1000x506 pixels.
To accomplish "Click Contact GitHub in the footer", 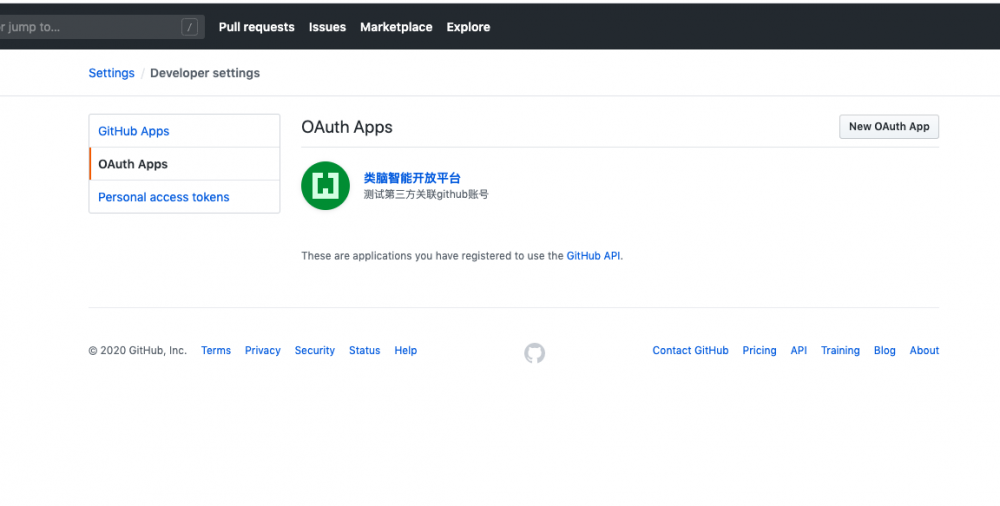I will tap(690, 351).
